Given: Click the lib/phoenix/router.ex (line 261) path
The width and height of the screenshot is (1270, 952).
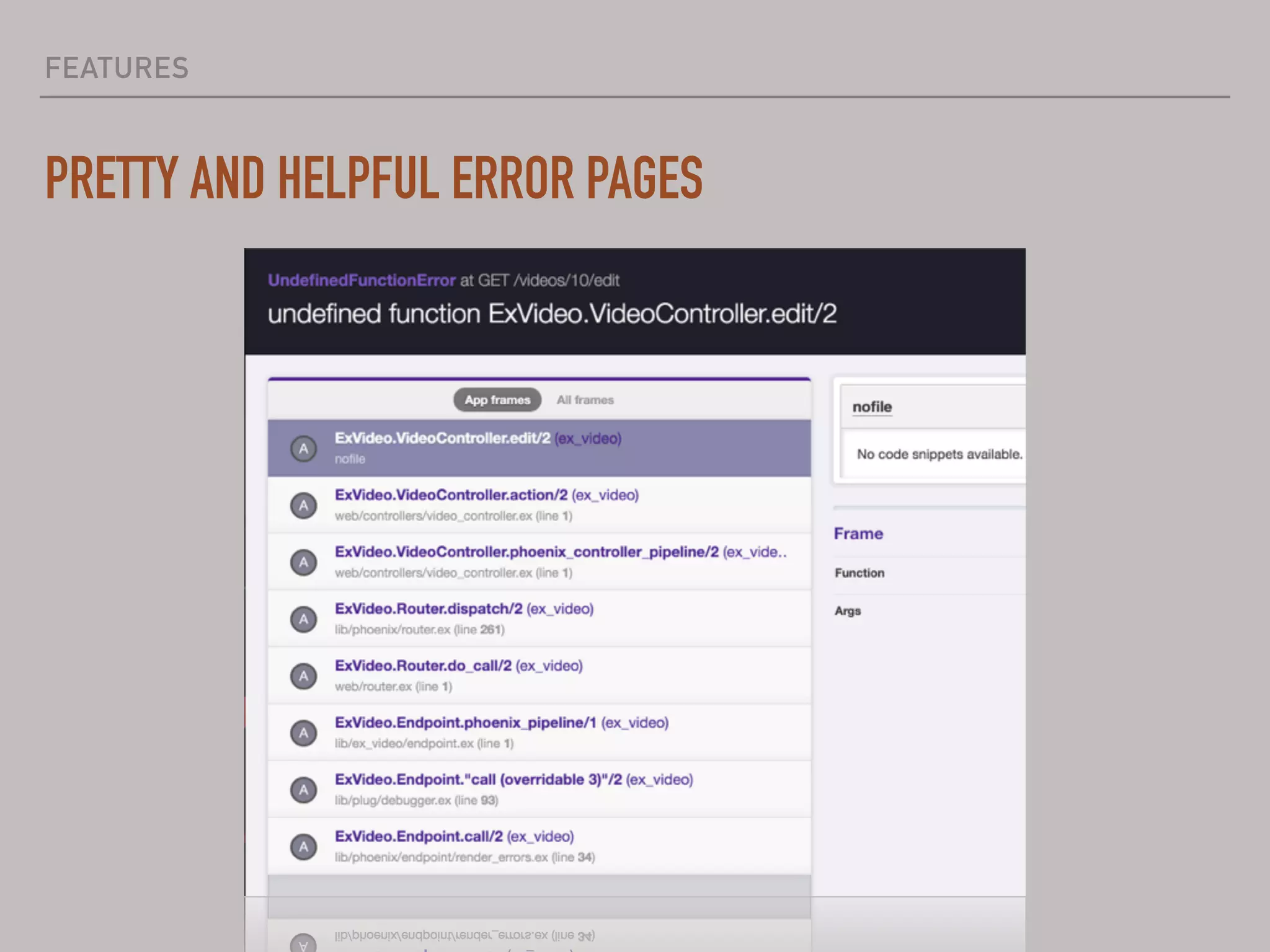Looking at the screenshot, I should (x=420, y=630).
